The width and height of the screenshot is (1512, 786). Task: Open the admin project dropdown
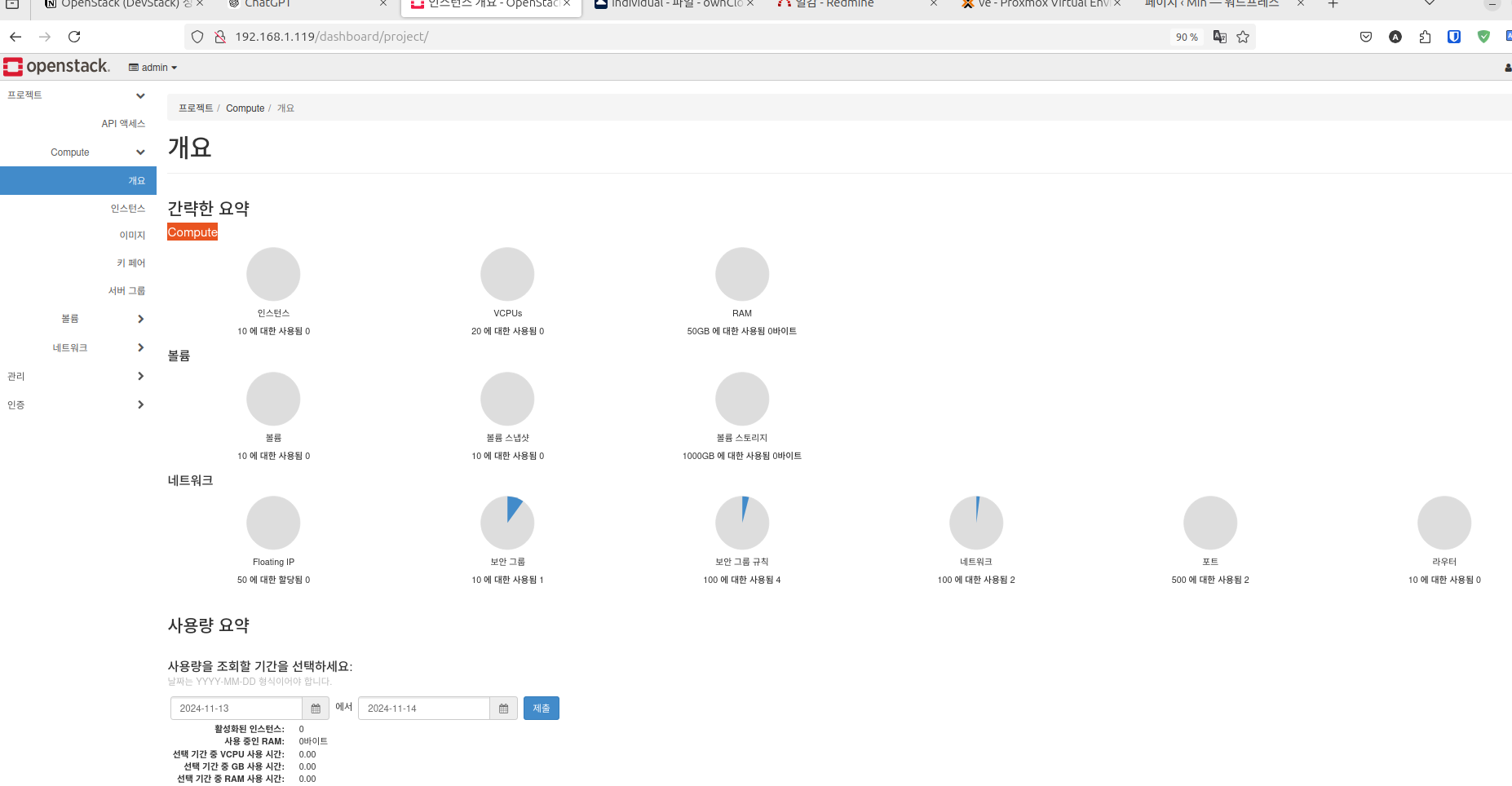tap(153, 68)
